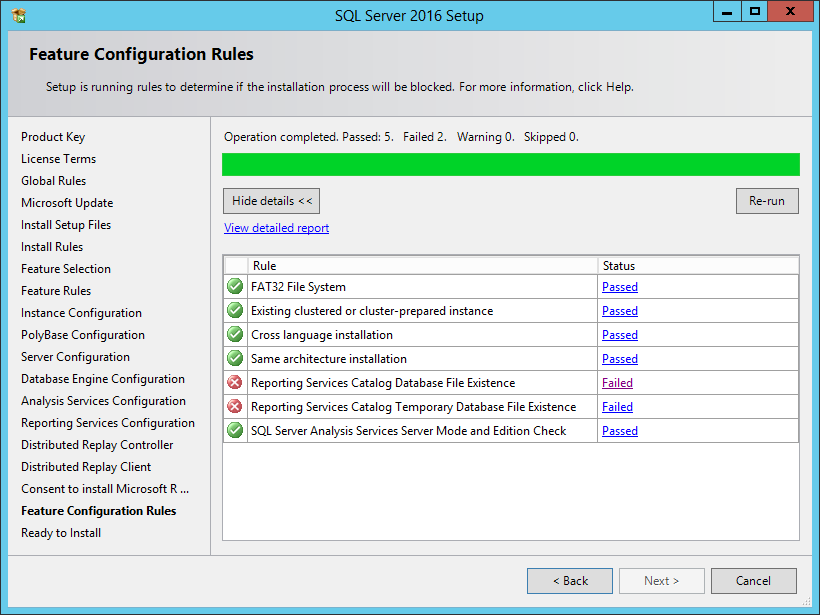Click red error icon beside Catalog Database File Existence
Screen dimensions: 820x615
235,382
